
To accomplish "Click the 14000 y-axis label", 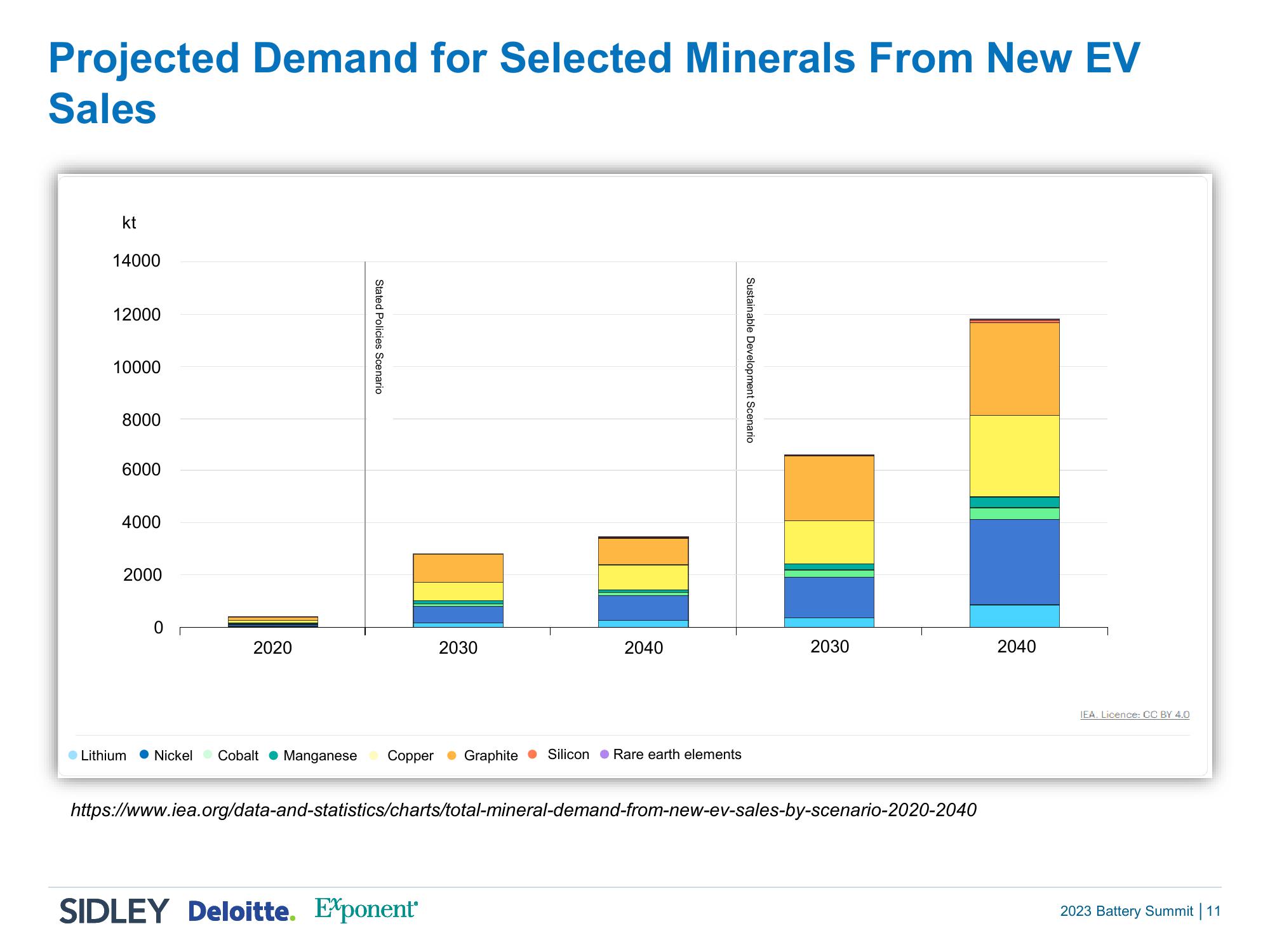I will (x=137, y=261).
